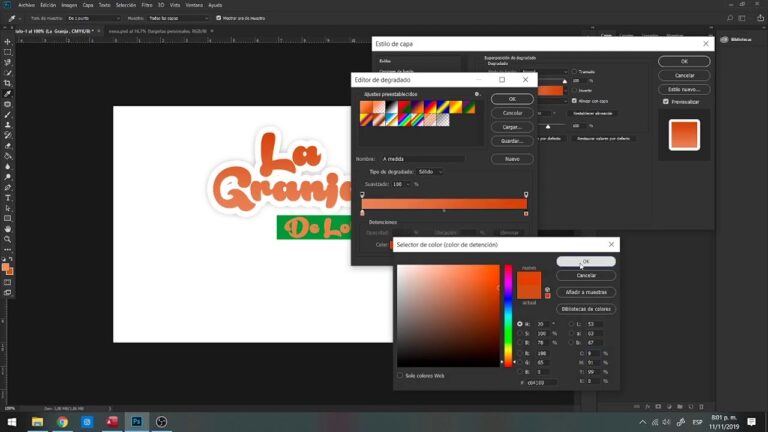Select the Path Selection arrow tool

[x=7, y=208]
